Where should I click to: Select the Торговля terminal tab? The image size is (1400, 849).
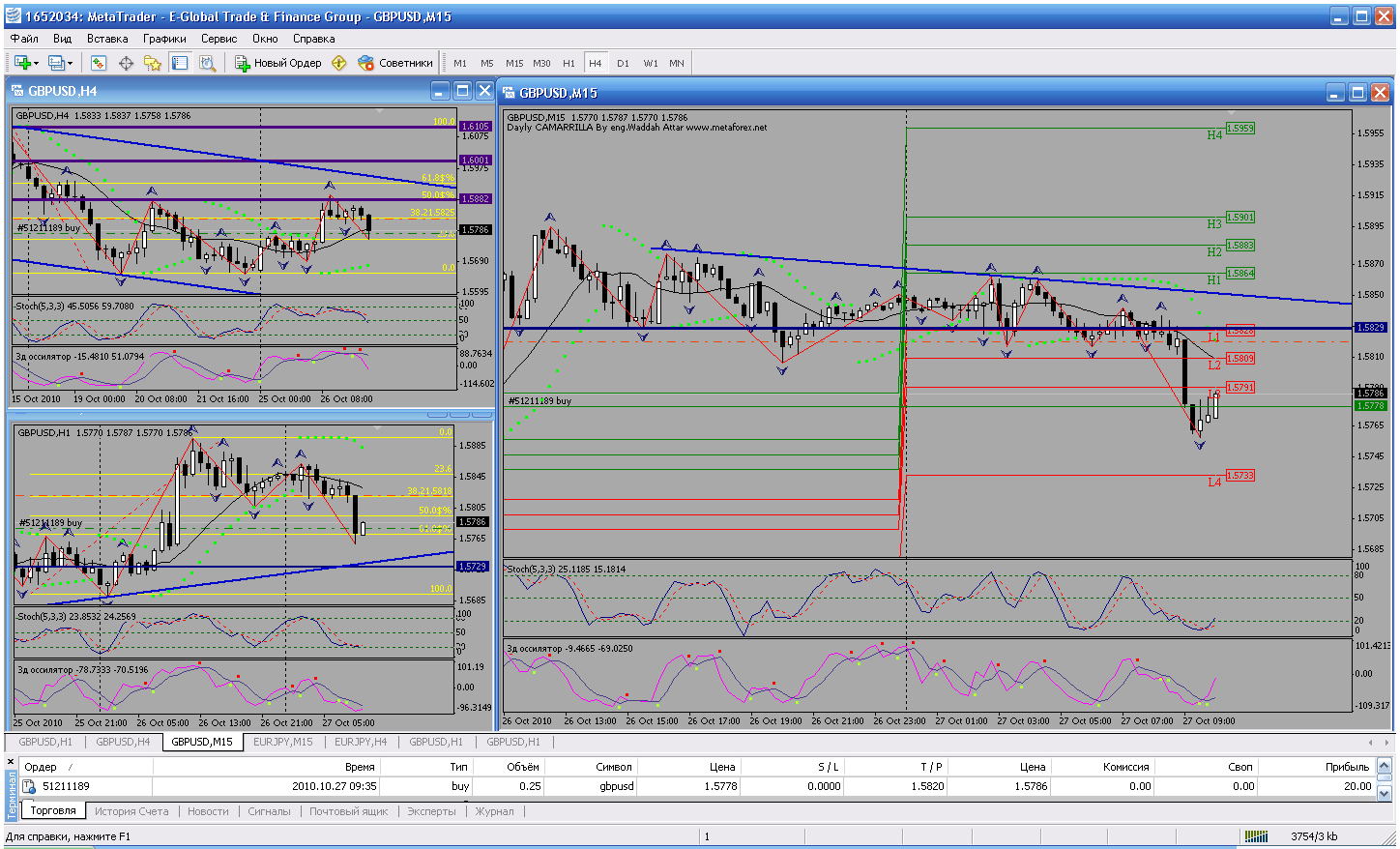[52, 811]
